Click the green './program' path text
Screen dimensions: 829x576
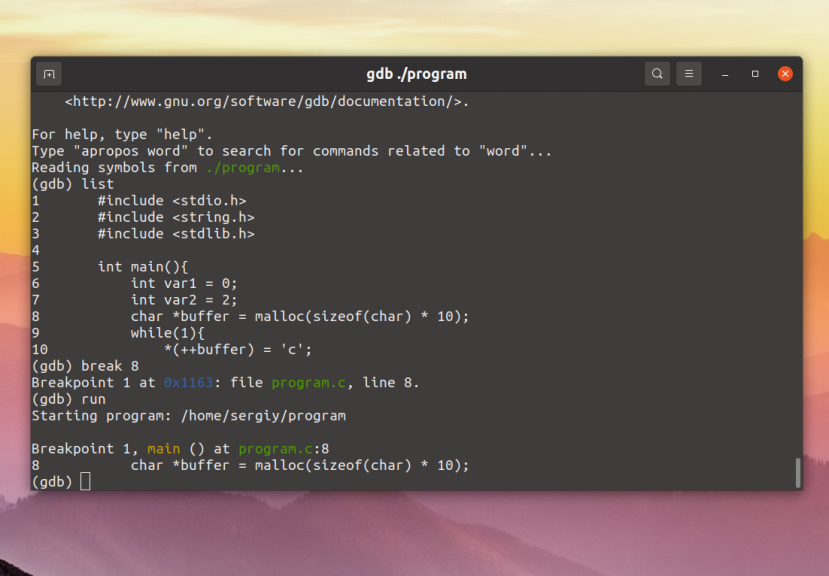[x=243, y=168]
